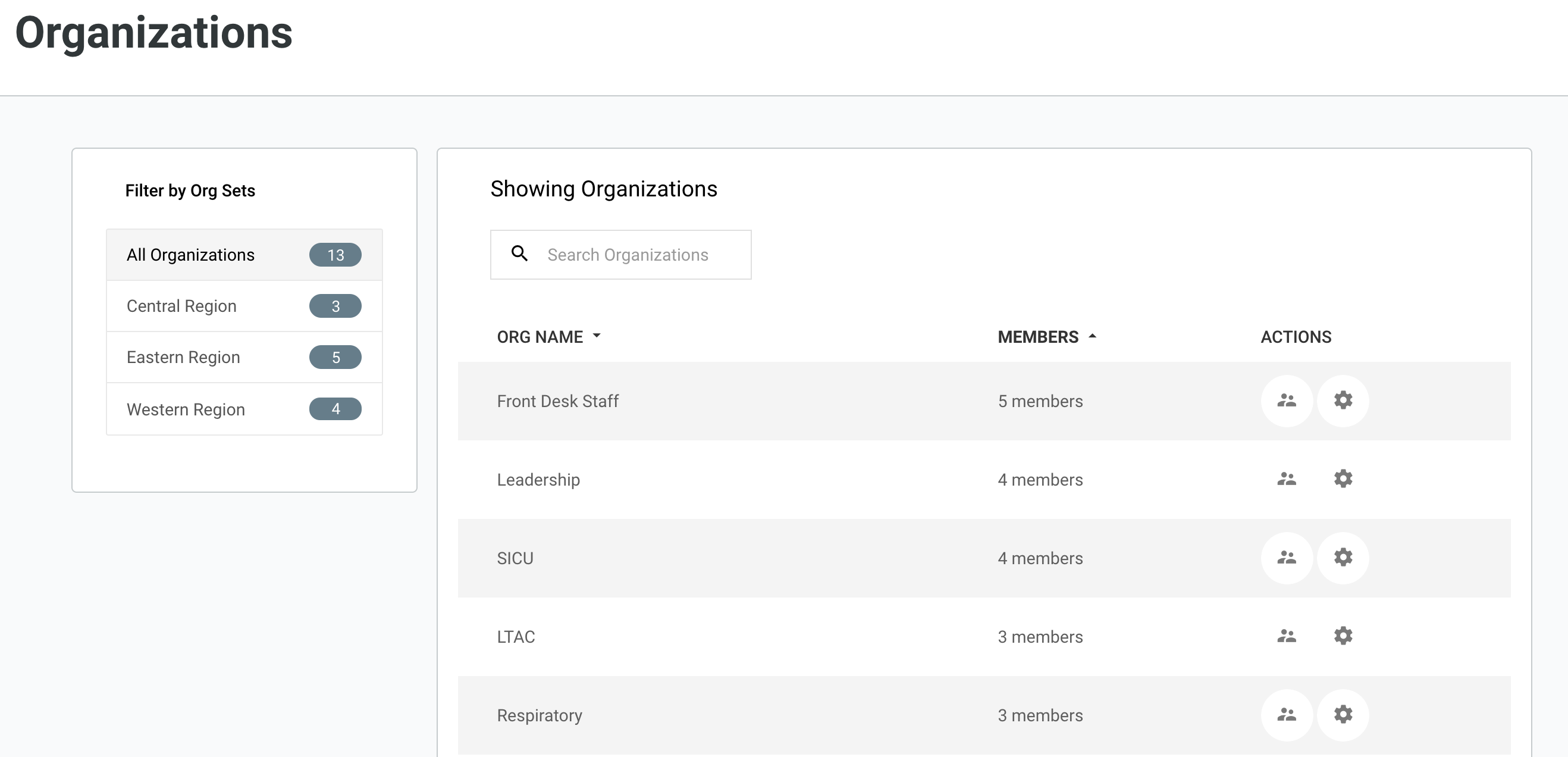This screenshot has height=757, width=1568.
Task: Open members of Front Desk Staff
Action: (x=1286, y=401)
